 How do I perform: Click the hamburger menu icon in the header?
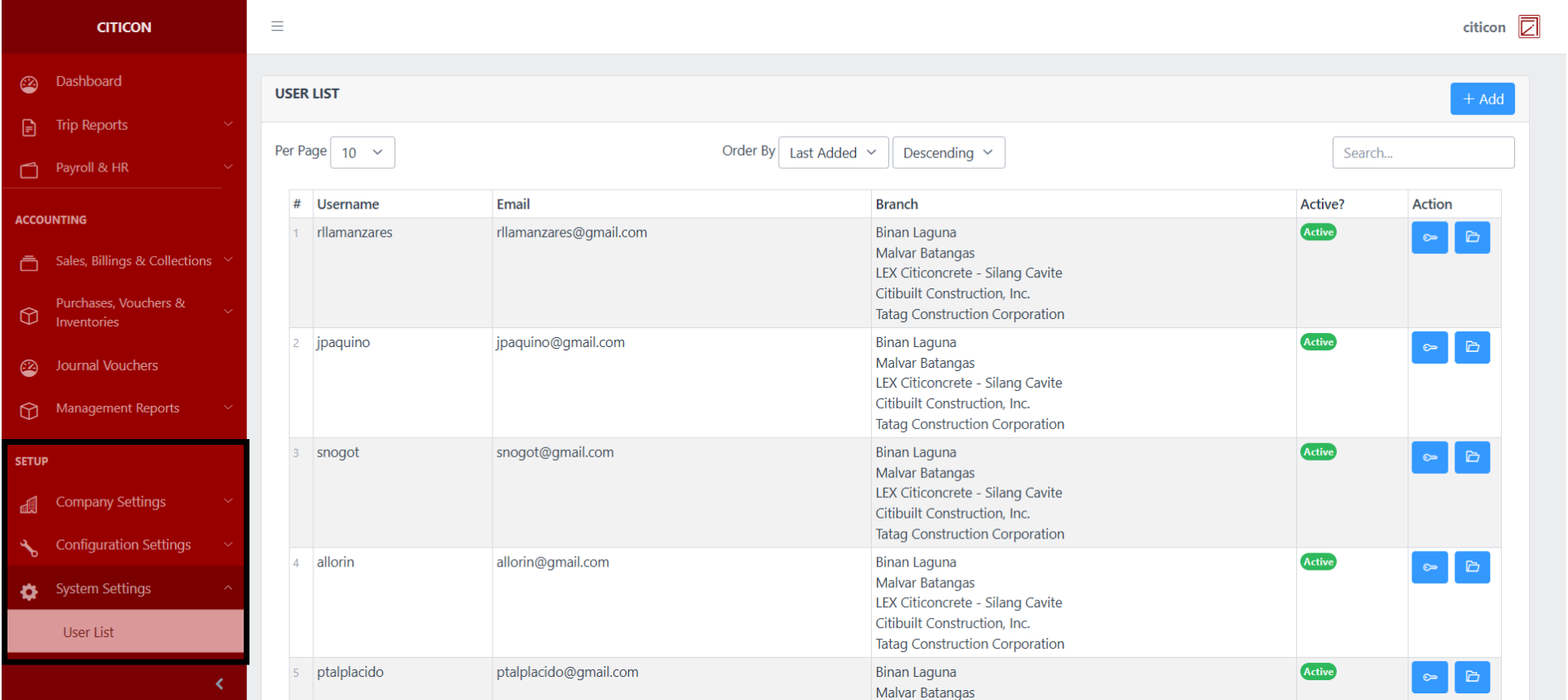click(278, 27)
